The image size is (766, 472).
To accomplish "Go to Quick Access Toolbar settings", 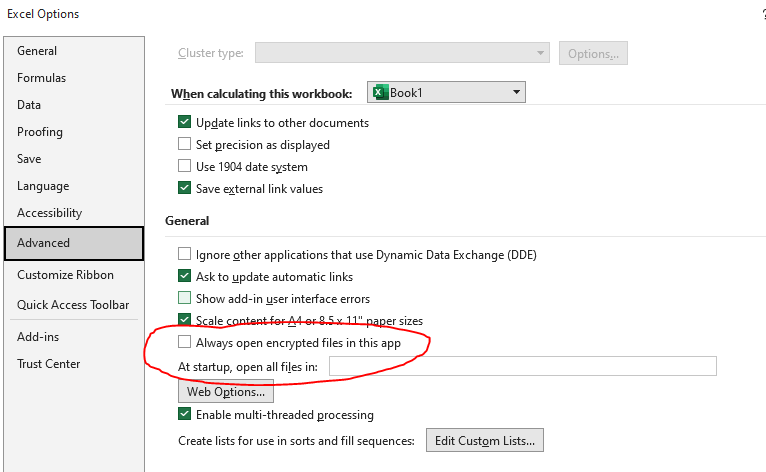I will pos(73,305).
